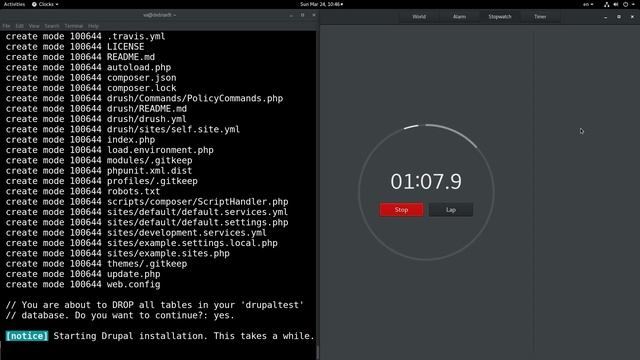Open the terminal View menu

click(x=34, y=26)
